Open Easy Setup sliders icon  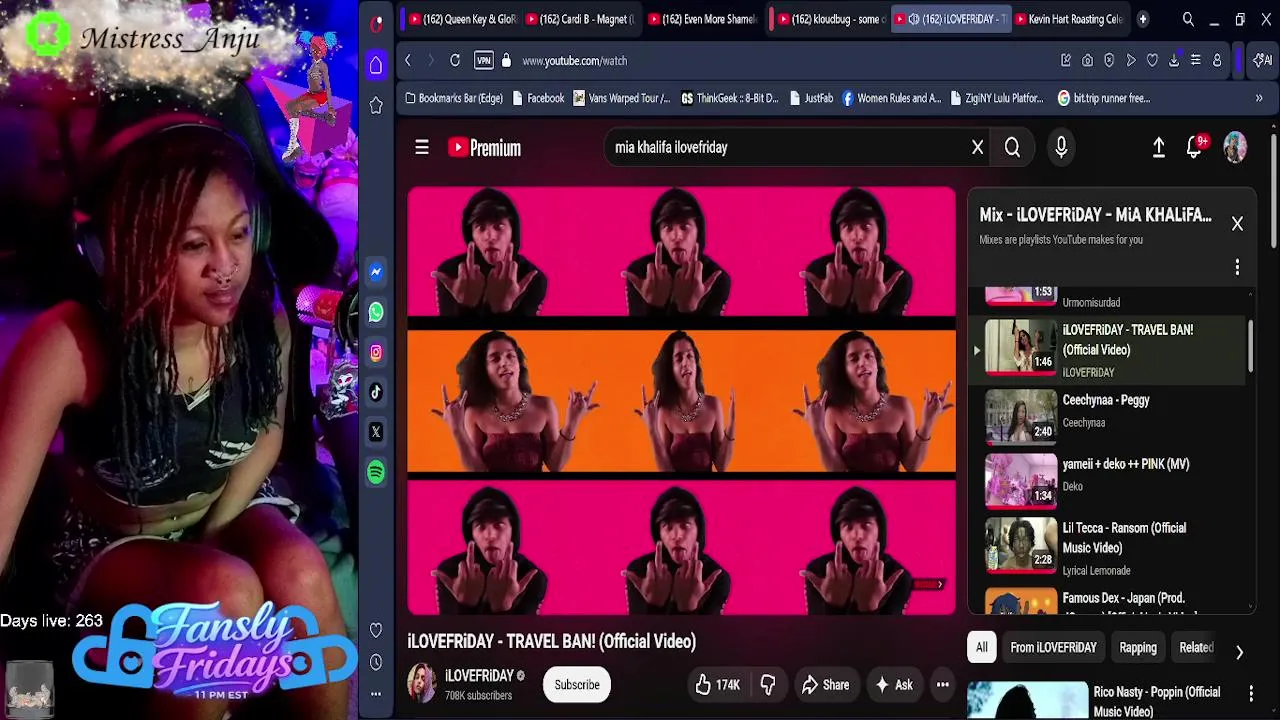(x=1195, y=61)
